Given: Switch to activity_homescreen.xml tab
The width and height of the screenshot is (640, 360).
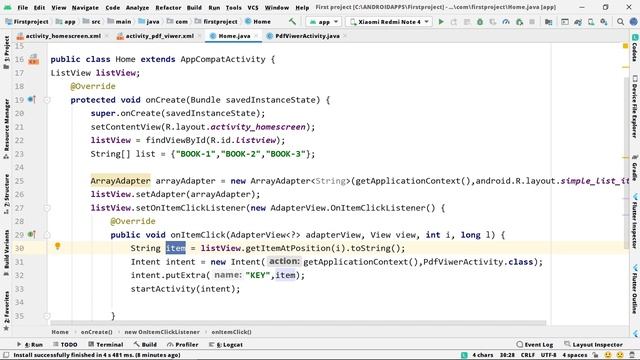Looking at the screenshot, I should 63,36.
